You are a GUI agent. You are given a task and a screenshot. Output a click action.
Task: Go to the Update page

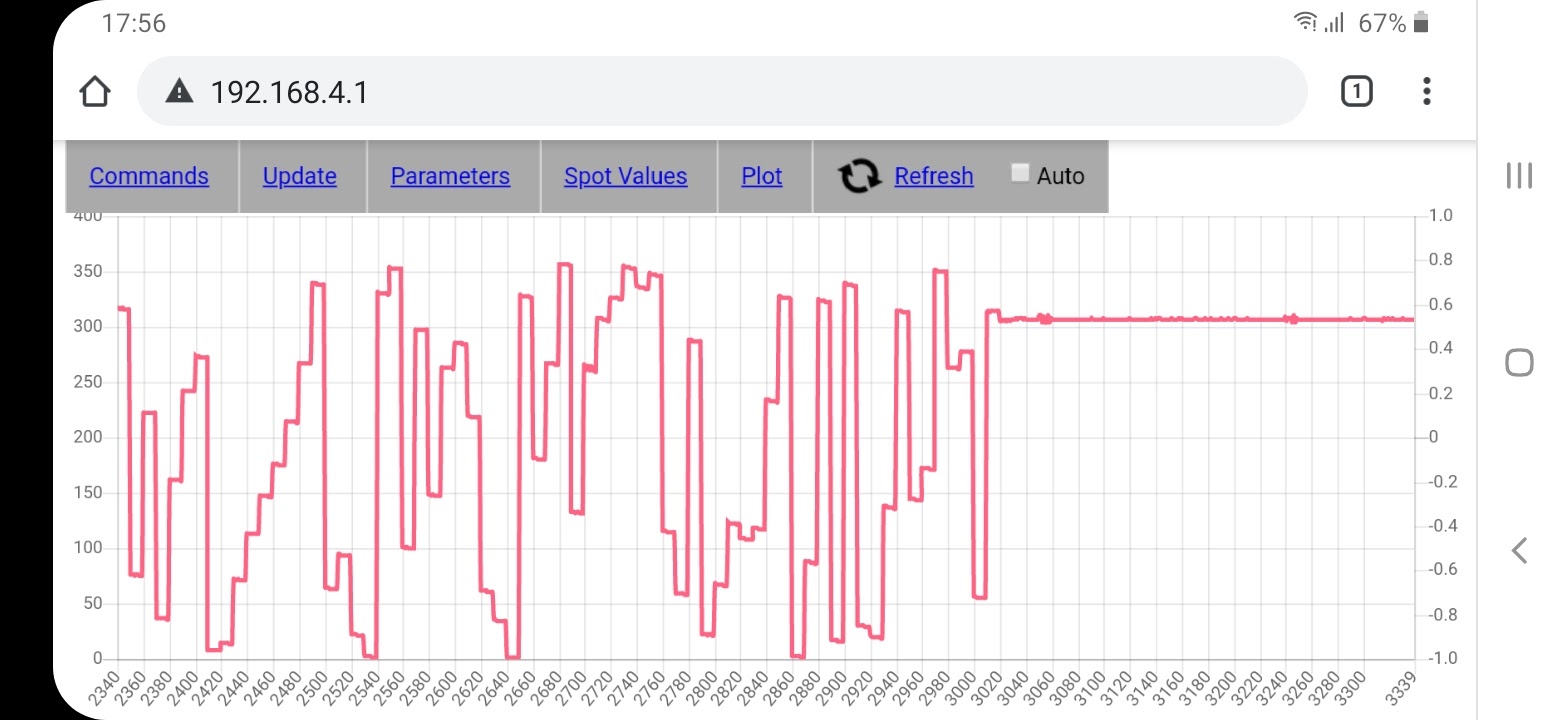tap(299, 176)
